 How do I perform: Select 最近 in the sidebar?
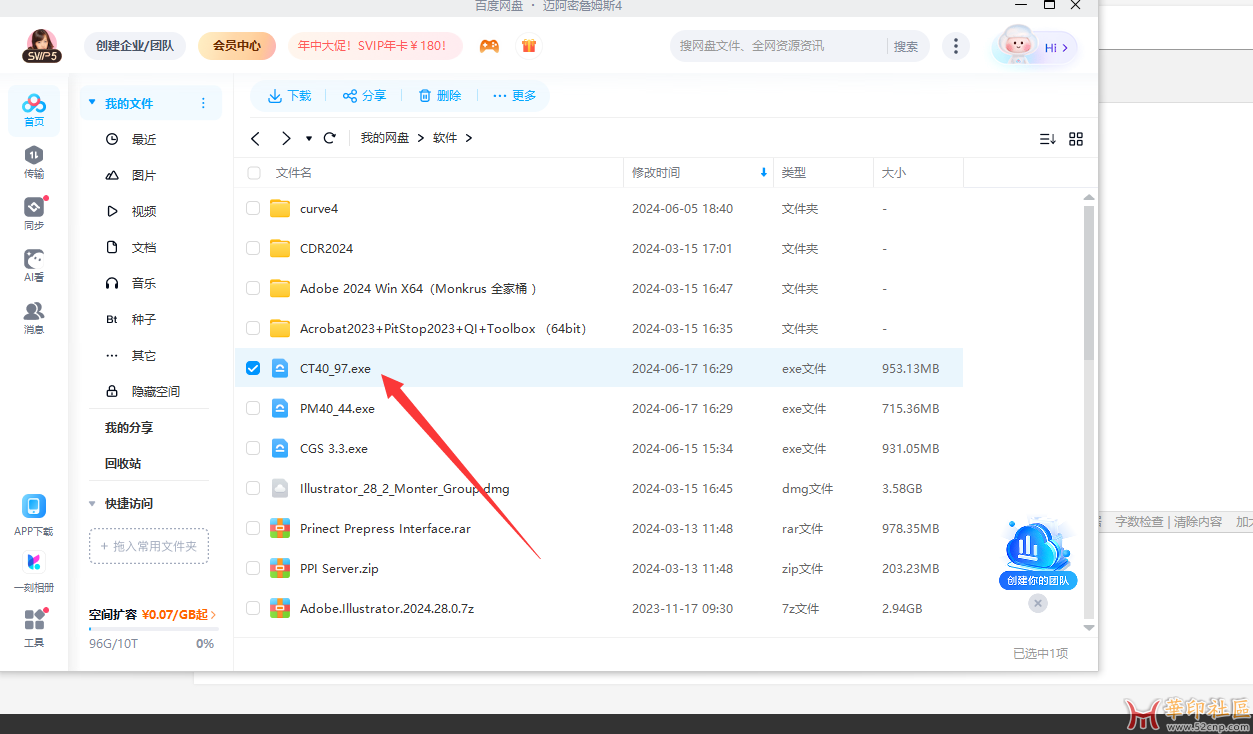click(x=144, y=140)
